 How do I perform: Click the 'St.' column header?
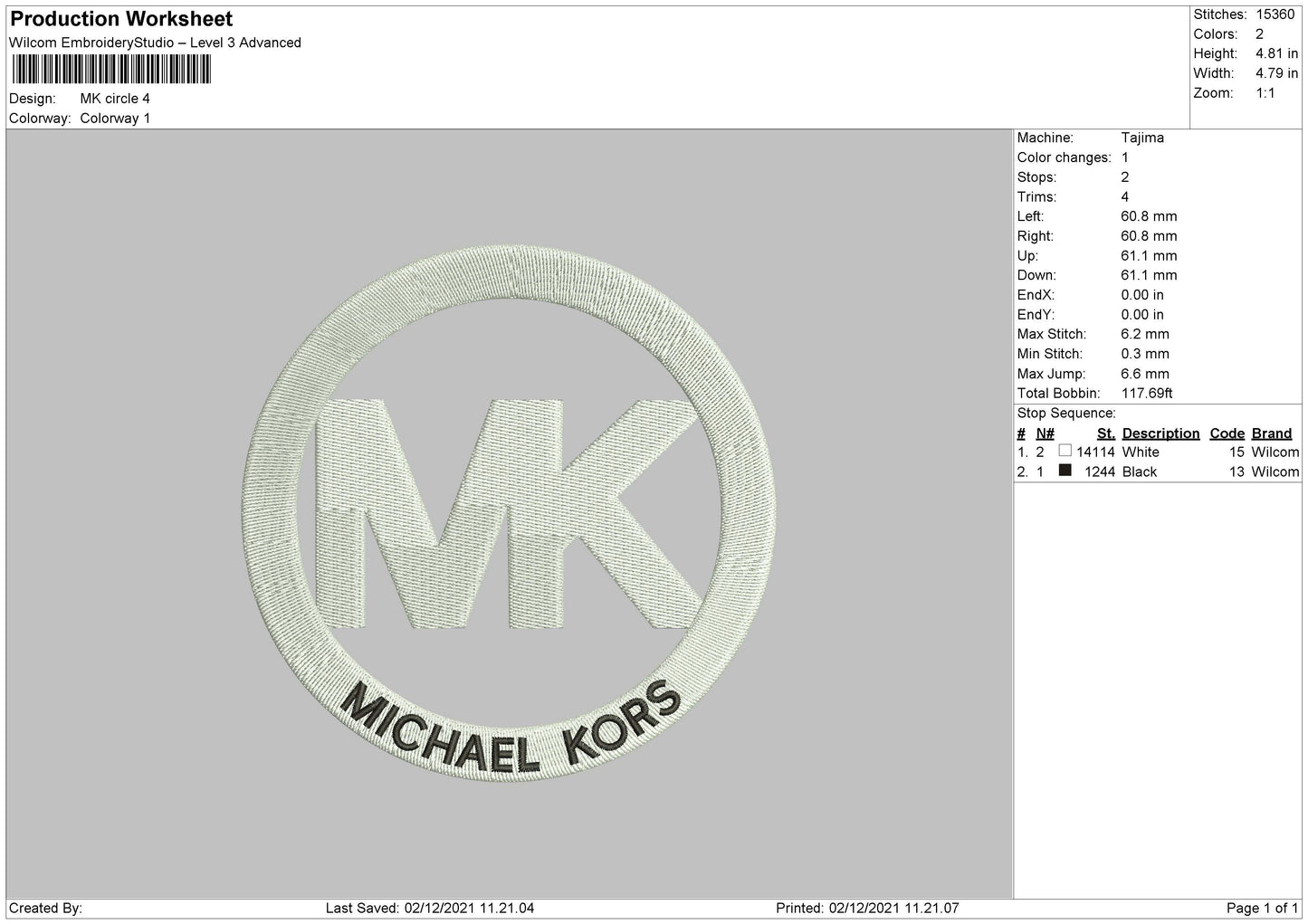pyautogui.click(x=1105, y=433)
